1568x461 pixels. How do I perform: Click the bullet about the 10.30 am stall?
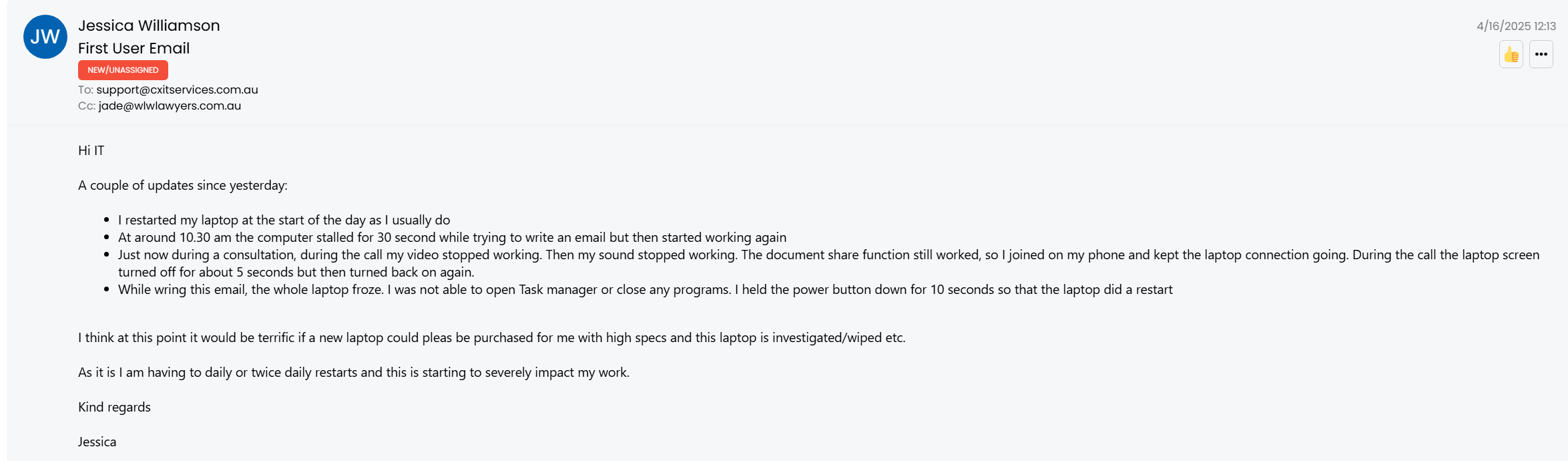(452, 237)
